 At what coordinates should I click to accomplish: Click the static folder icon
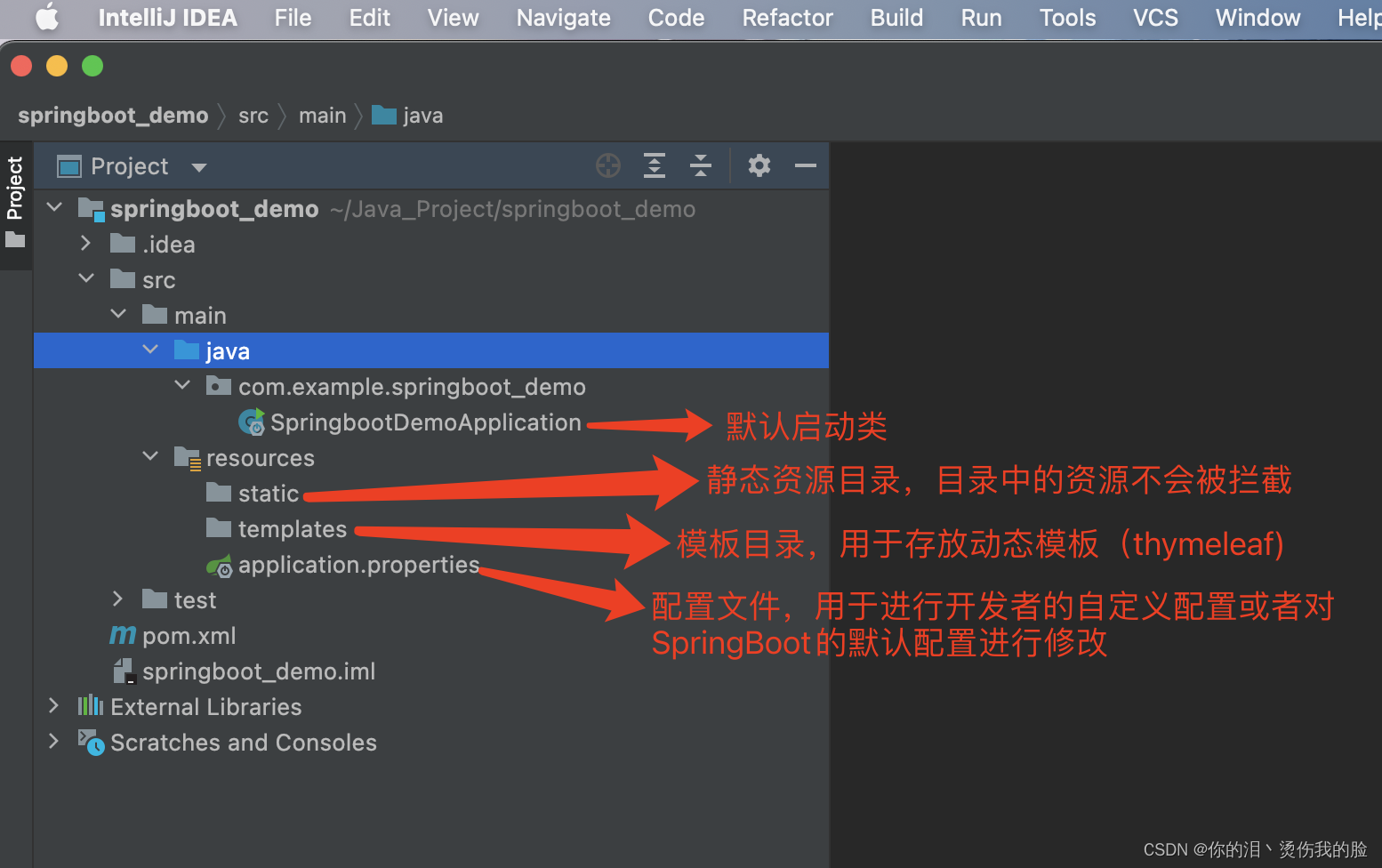click(x=219, y=492)
